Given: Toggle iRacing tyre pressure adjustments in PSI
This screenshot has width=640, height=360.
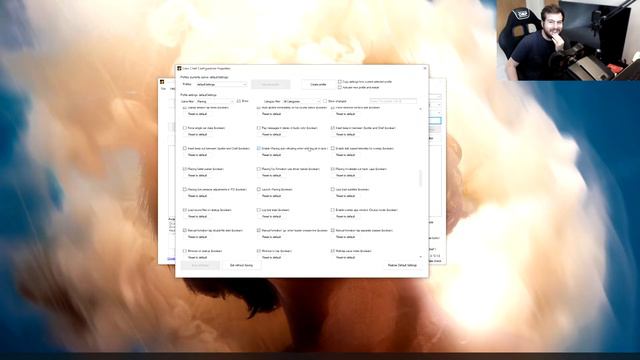Looking at the screenshot, I should (x=185, y=189).
